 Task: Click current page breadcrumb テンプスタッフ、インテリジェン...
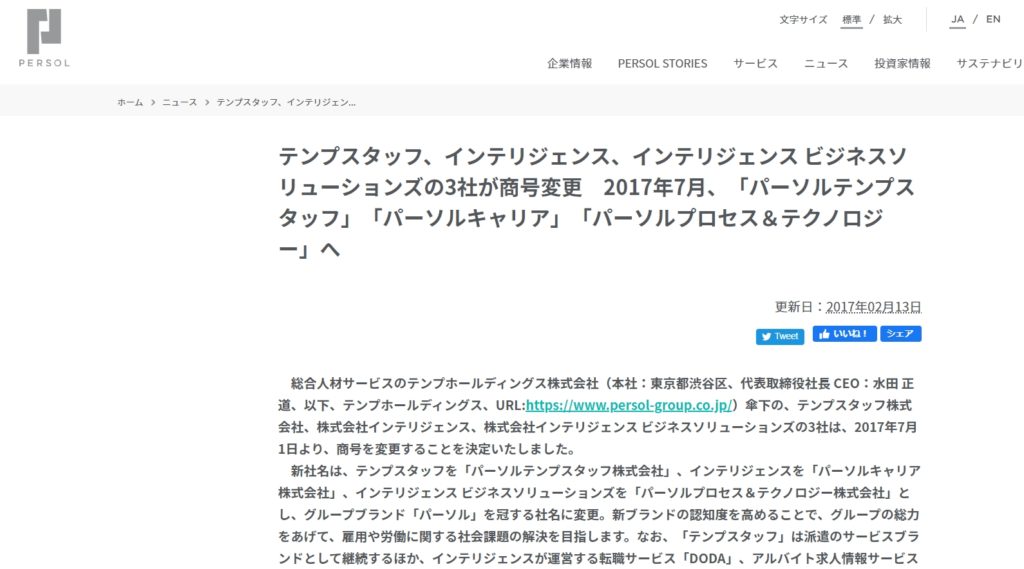(x=286, y=102)
